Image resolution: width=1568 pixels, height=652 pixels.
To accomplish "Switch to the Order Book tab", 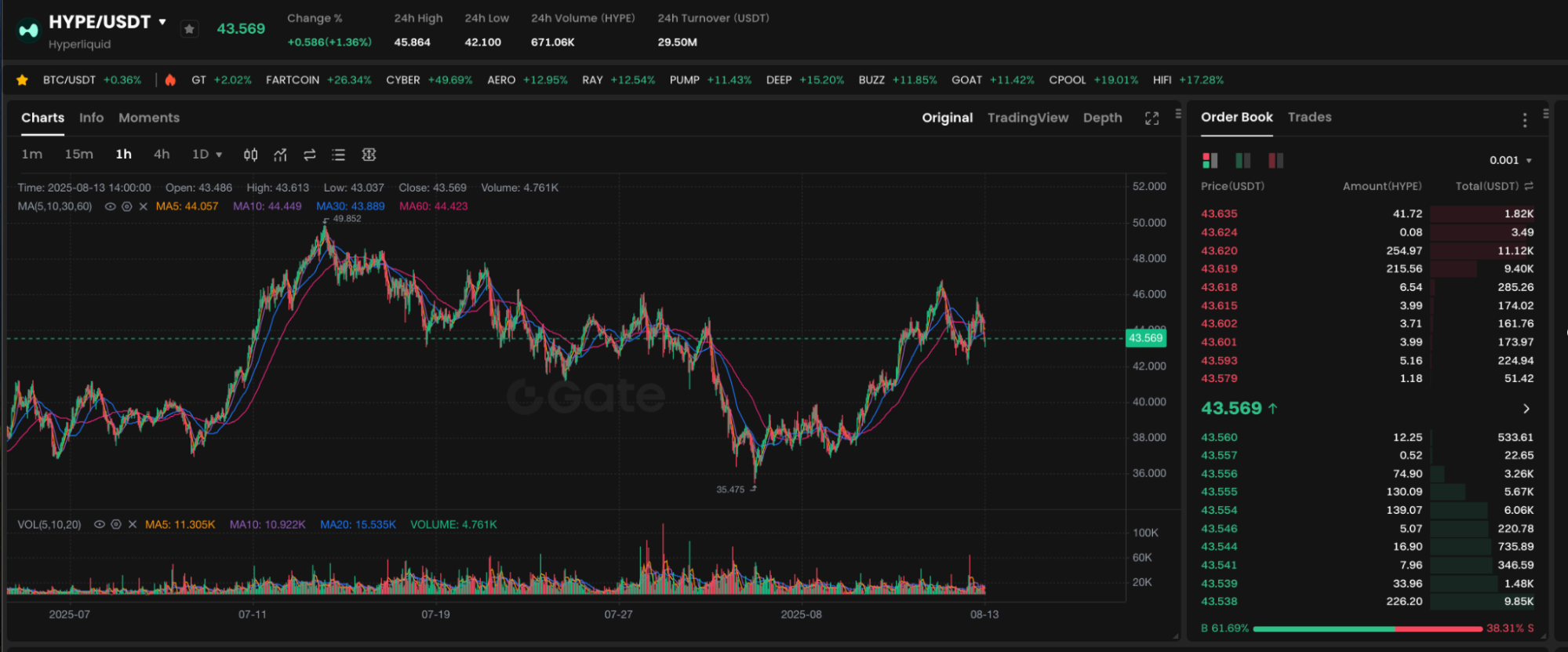I will click(1236, 117).
